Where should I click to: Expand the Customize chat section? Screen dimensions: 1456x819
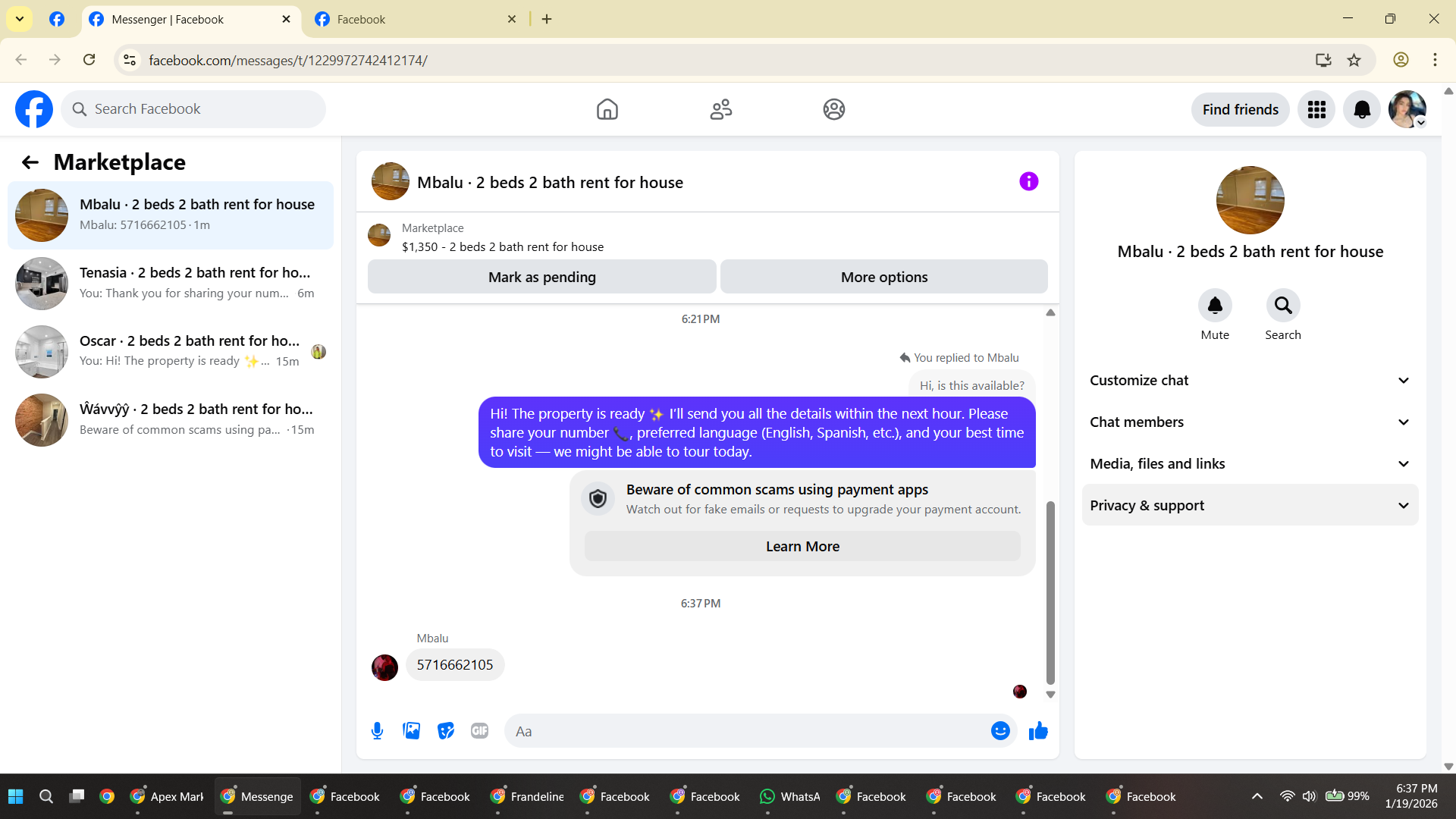coord(1250,381)
